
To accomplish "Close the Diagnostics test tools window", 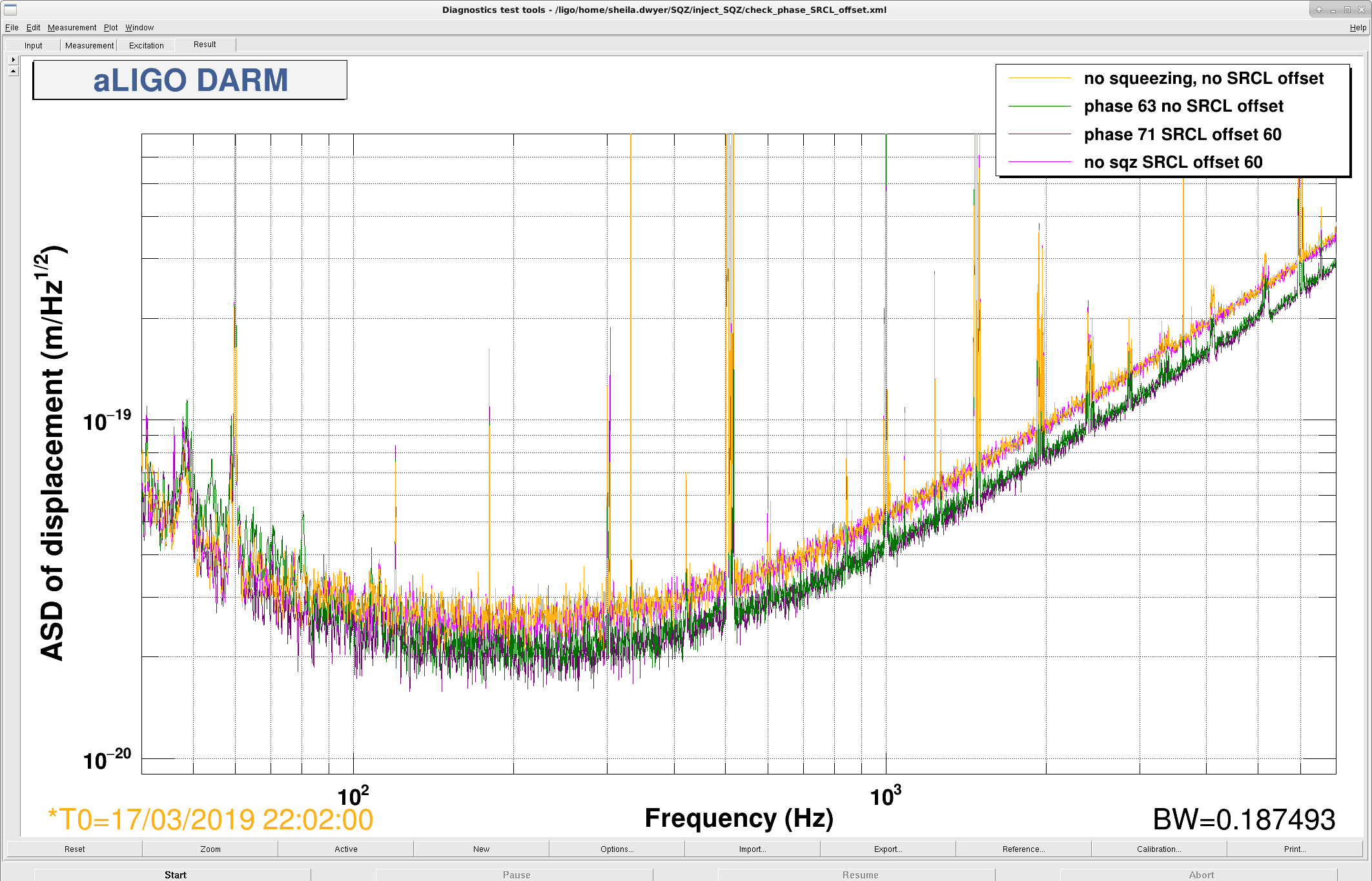I will [x=1362, y=10].
